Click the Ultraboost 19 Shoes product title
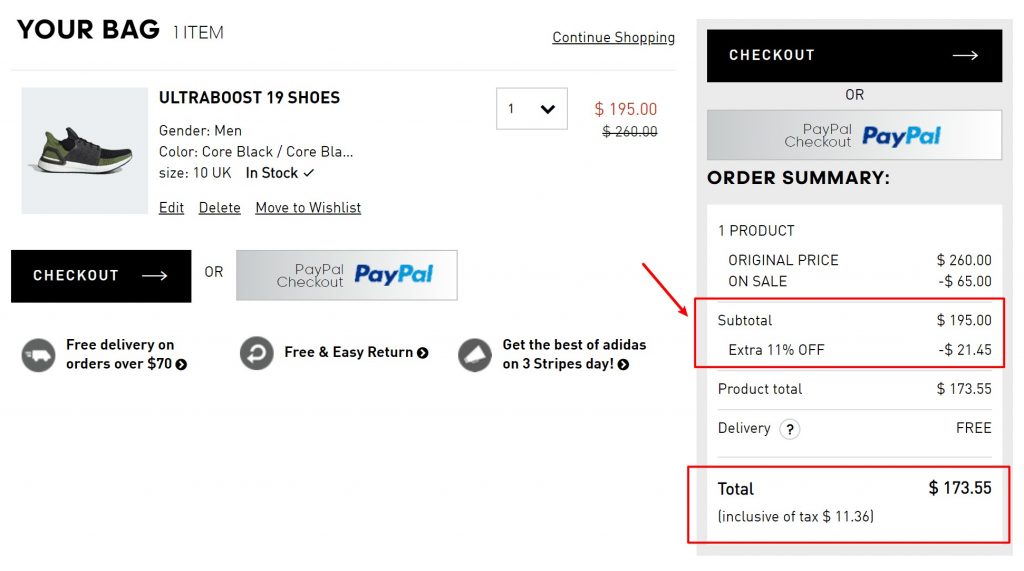Viewport: 1024px width, 571px height. click(249, 98)
